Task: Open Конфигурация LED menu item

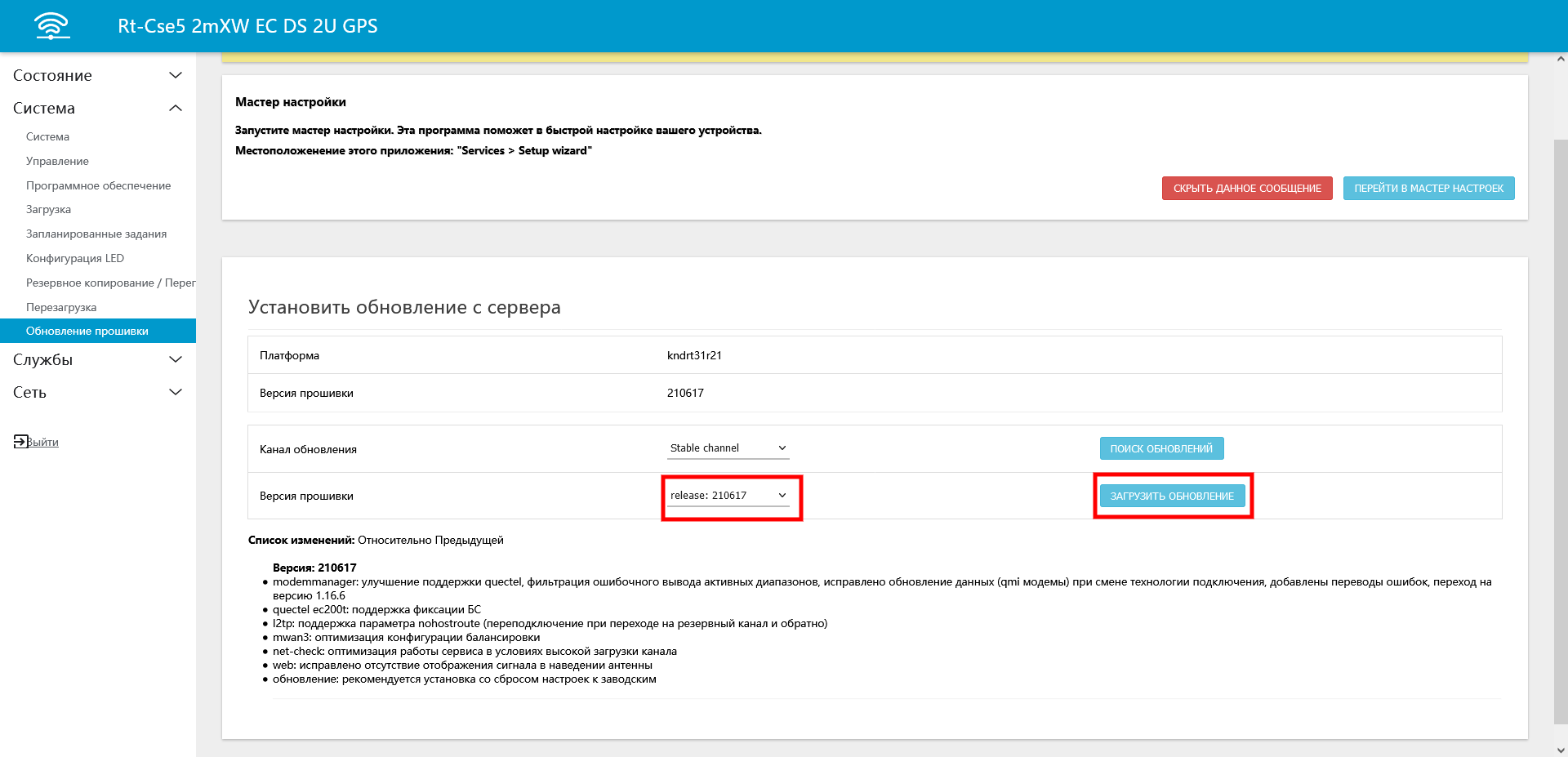Action: (x=75, y=258)
